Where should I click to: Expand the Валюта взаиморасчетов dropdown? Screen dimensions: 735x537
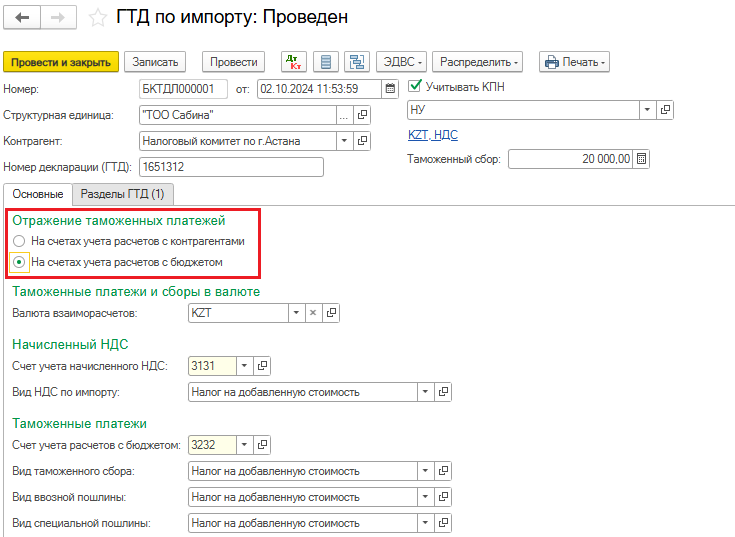coord(296,313)
